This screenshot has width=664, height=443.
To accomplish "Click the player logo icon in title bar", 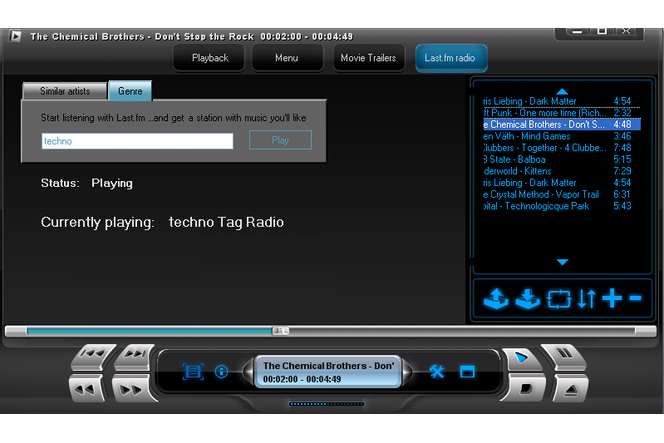I will tap(15, 36).
